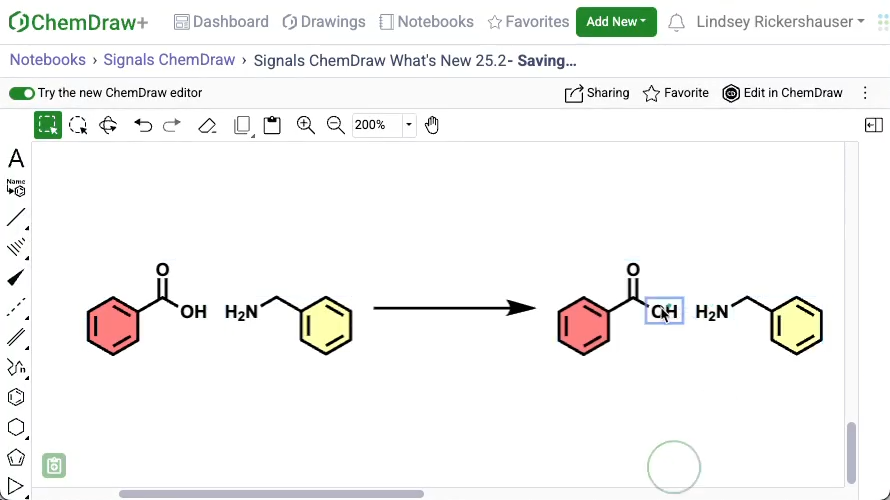Activate the Hand pan tool
890x500 pixels.
(432, 125)
